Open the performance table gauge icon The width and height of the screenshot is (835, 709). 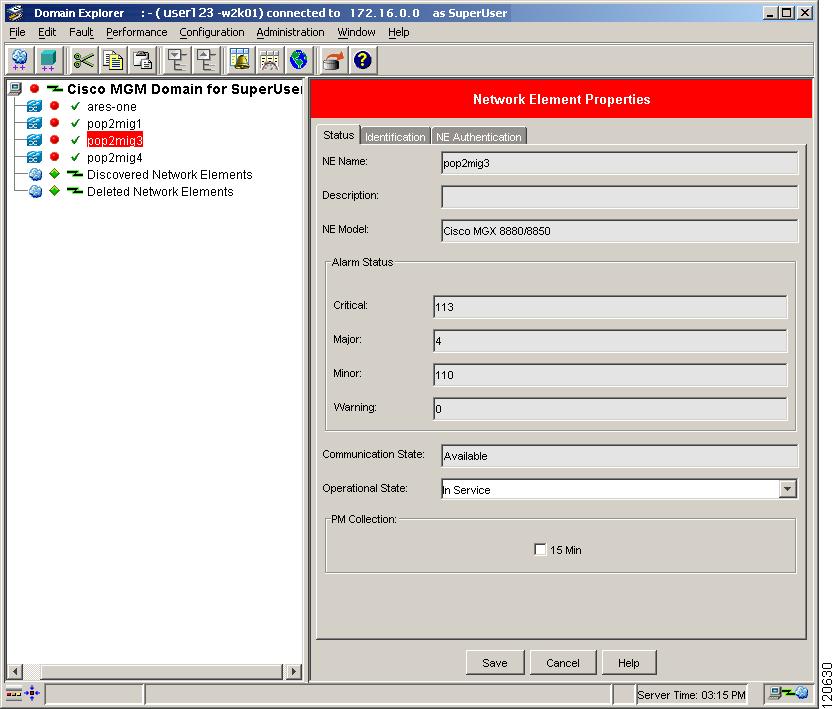269,60
